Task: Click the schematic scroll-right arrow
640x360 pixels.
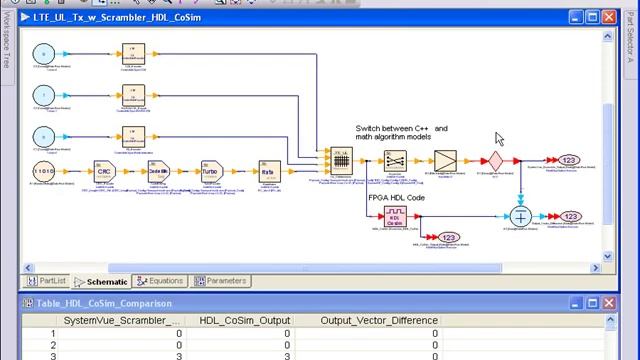Action: click(x=596, y=268)
